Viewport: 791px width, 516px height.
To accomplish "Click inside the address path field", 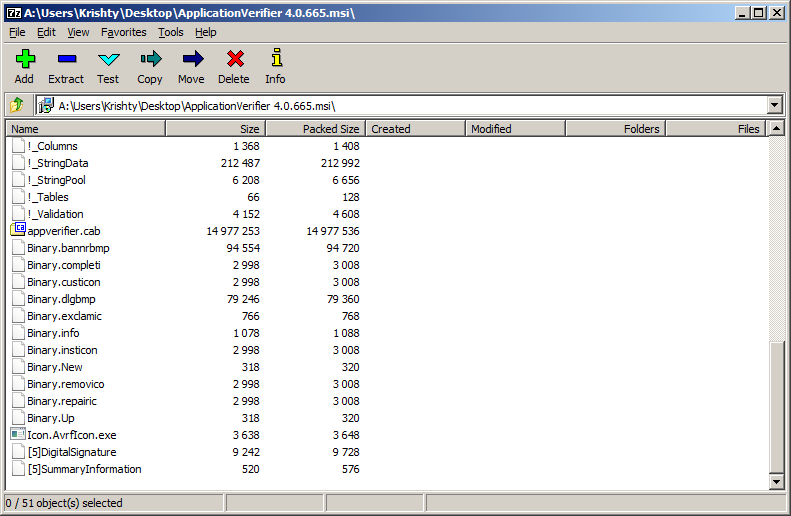I will coord(400,105).
